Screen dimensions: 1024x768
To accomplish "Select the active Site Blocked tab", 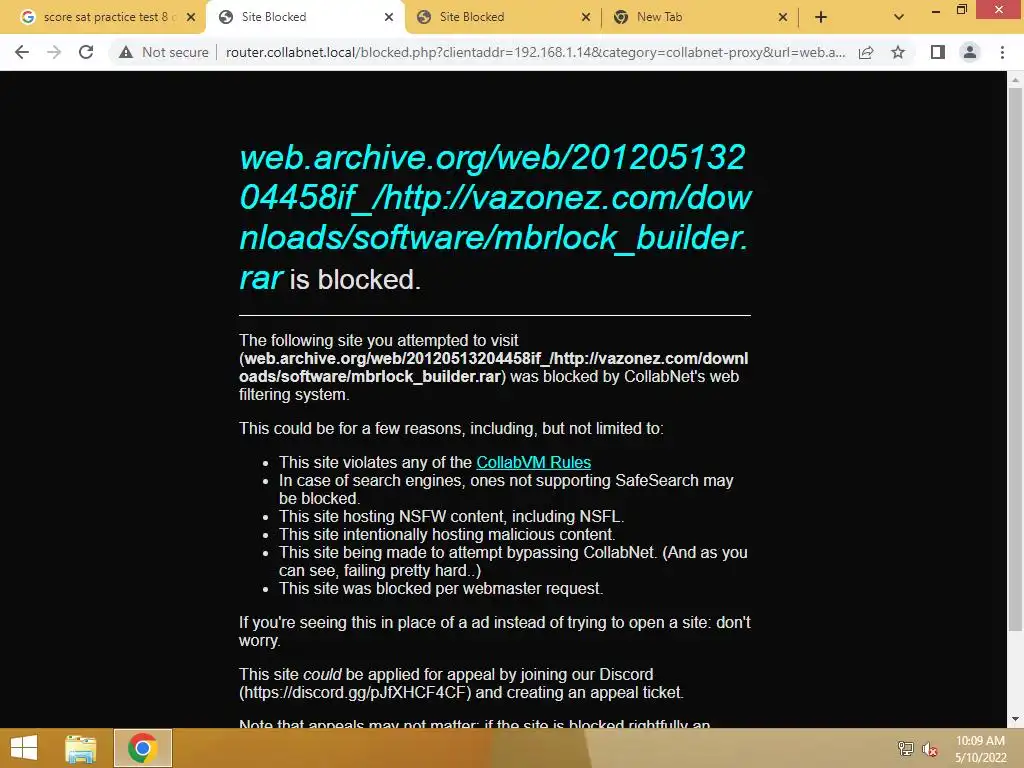I will pos(305,17).
